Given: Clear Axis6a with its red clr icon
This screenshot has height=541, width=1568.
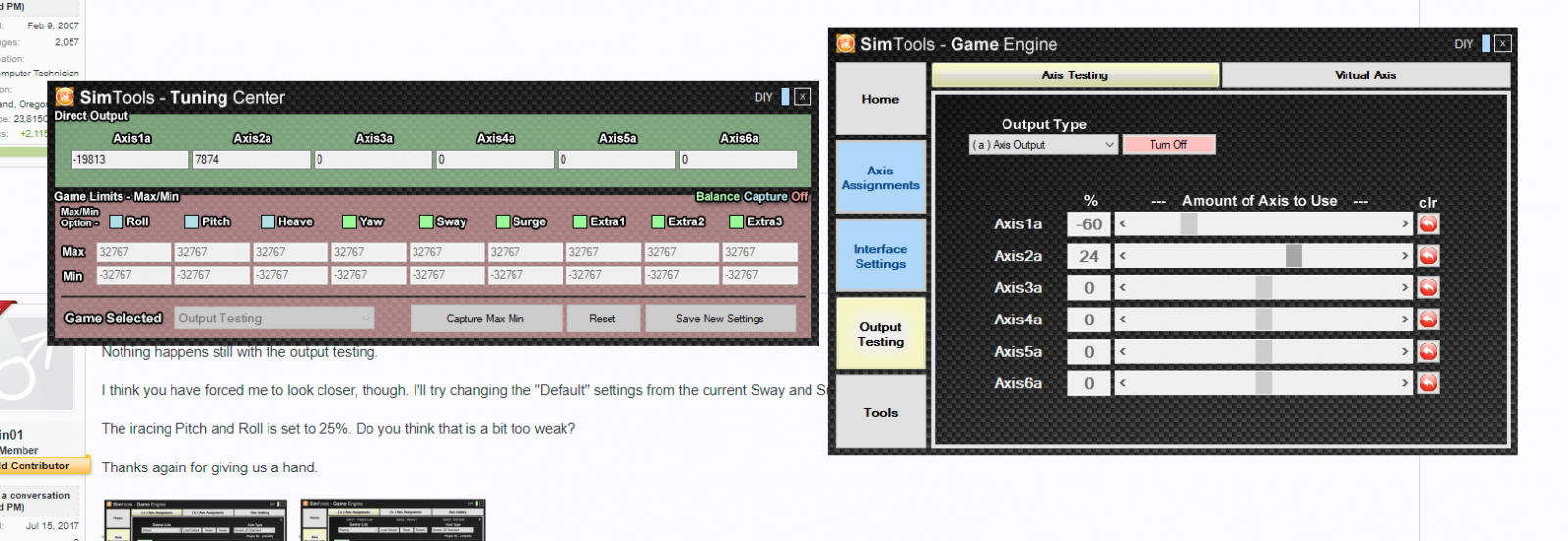Looking at the screenshot, I should click(1428, 383).
